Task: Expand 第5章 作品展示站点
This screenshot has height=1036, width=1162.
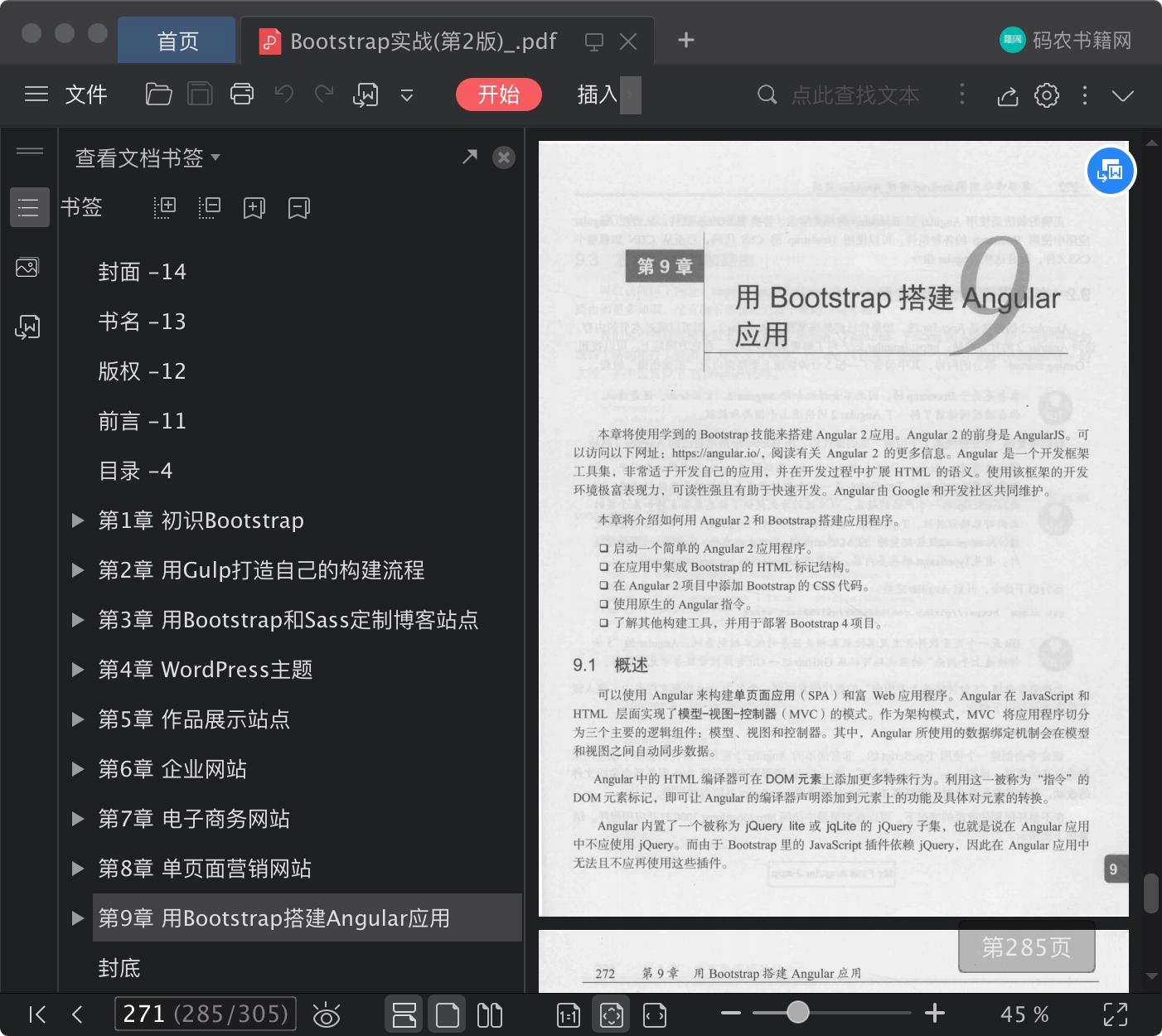Action: point(78,719)
